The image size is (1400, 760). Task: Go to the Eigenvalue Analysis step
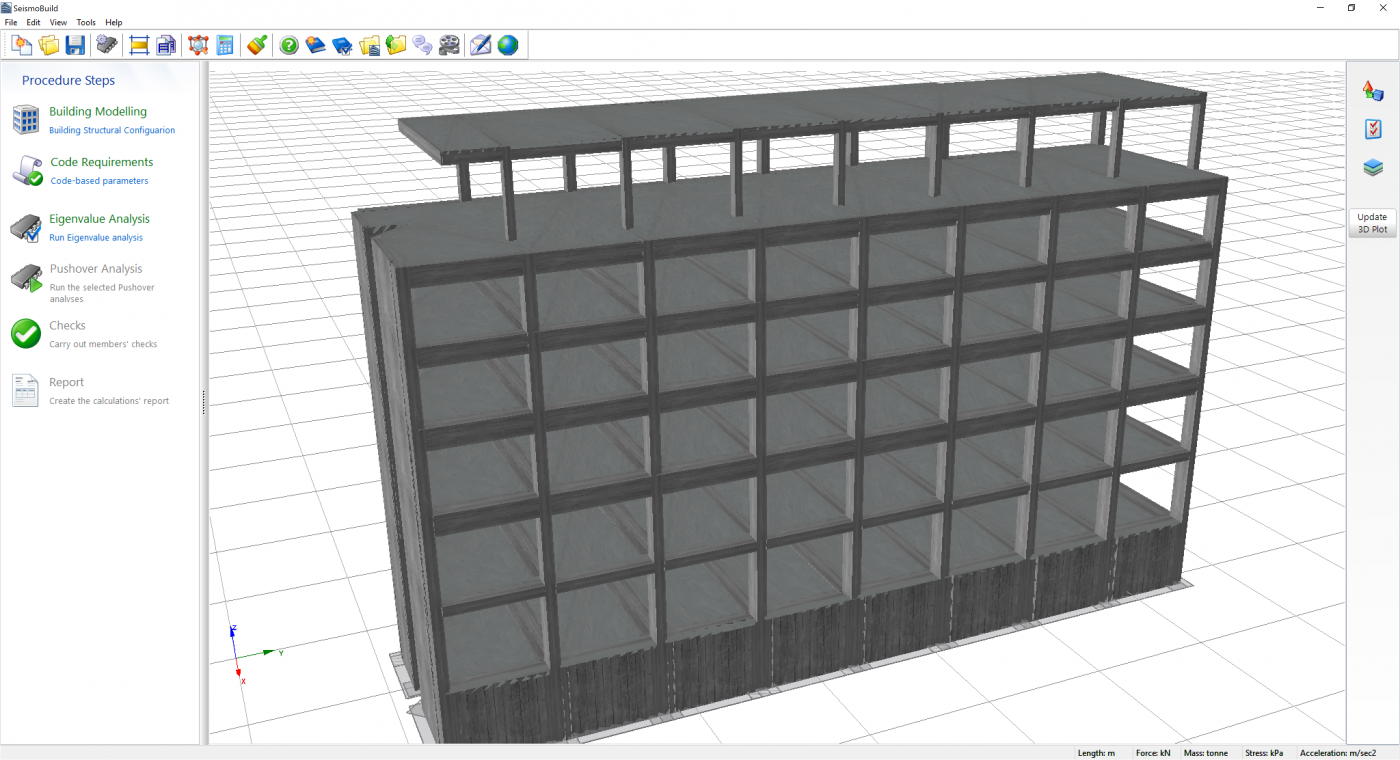(100, 219)
